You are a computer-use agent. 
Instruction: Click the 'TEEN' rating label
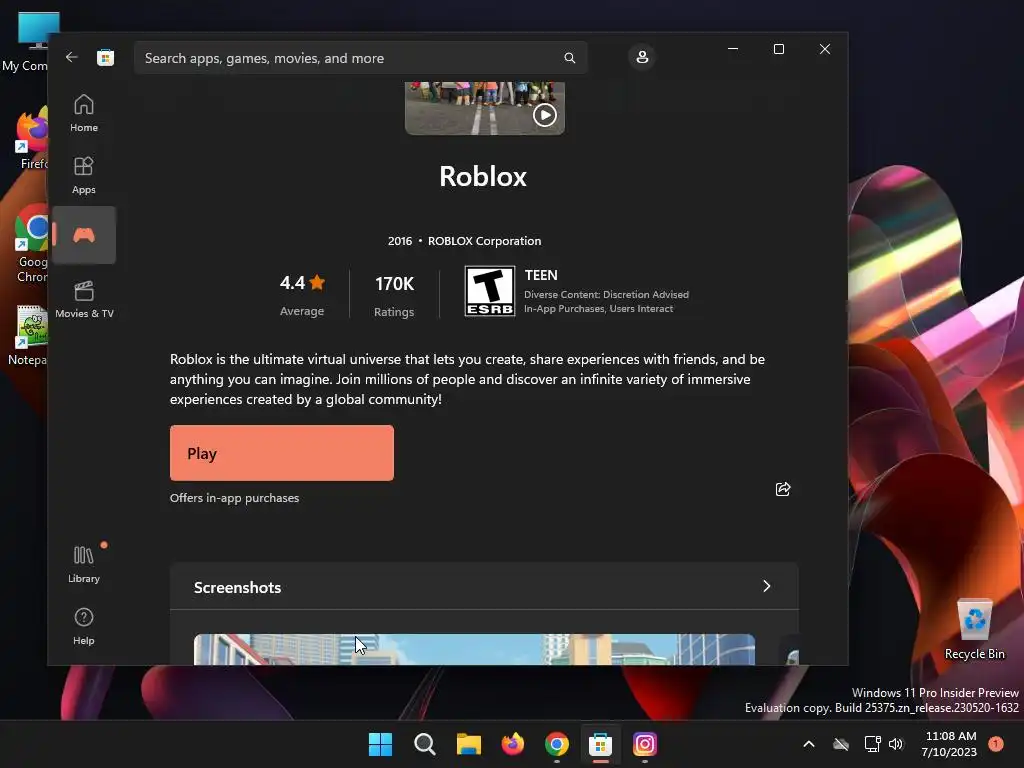point(541,276)
